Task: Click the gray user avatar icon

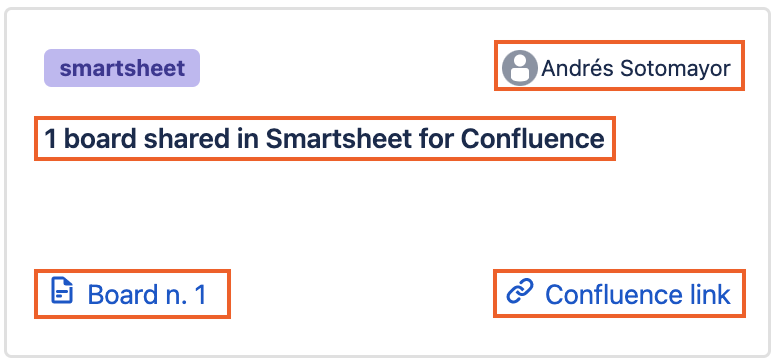Action: (519, 68)
